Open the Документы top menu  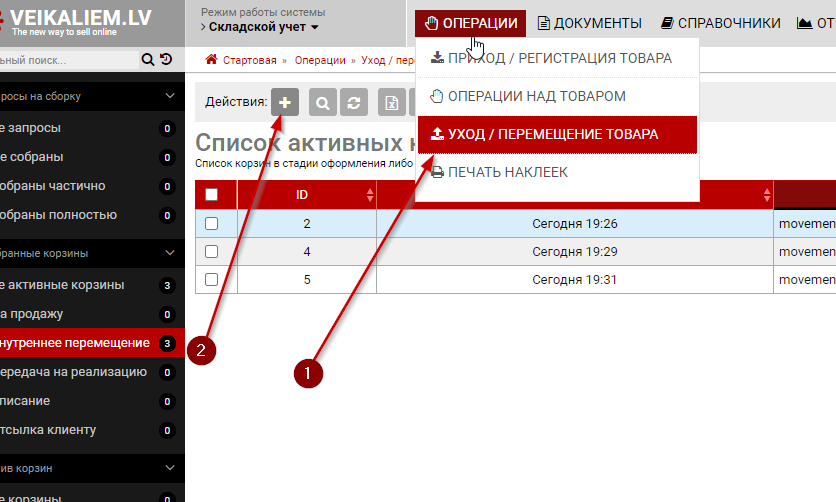tap(589, 23)
